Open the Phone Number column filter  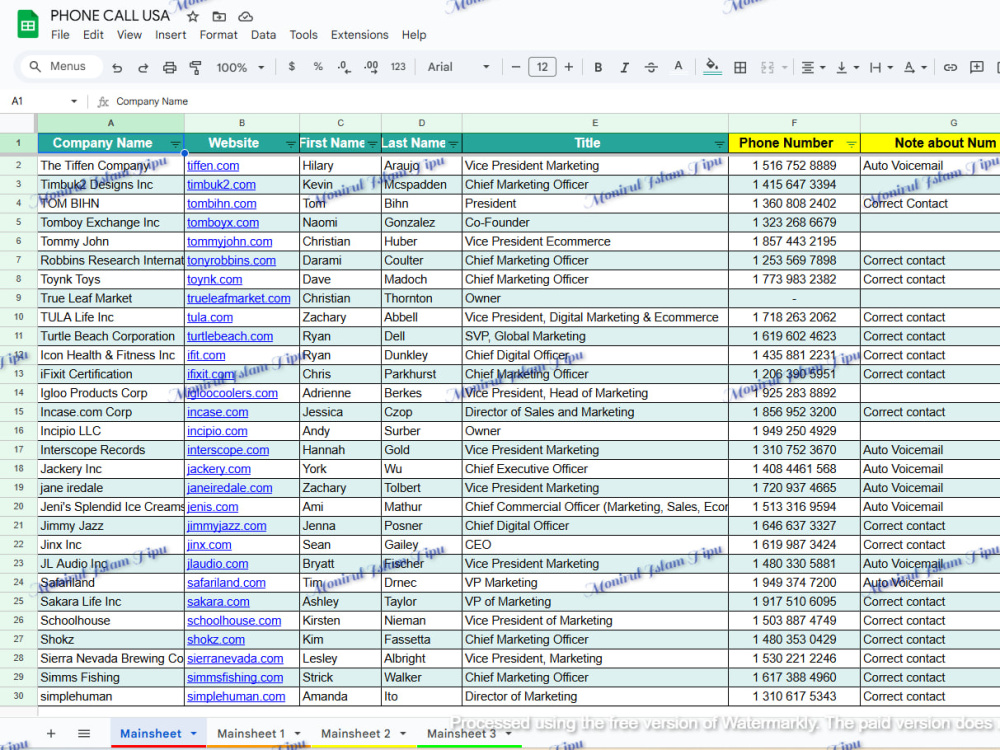[851, 144]
